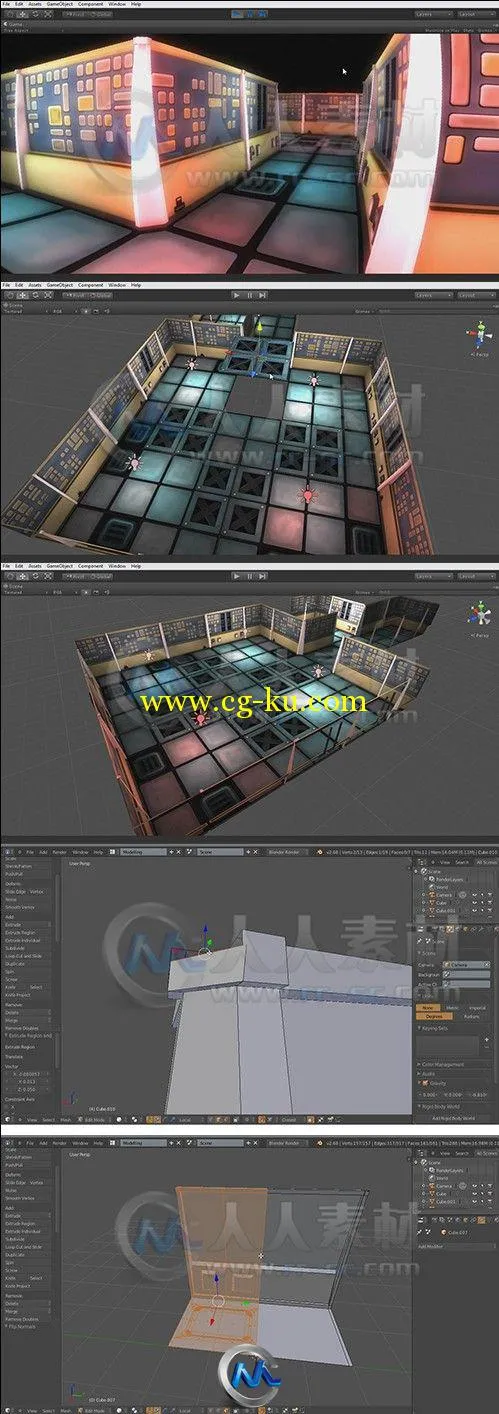Image resolution: width=499 pixels, height=1414 pixels.
Task: Open Gizmos dropdown in second Unity Scene view
Action: [x=365, y=310]
